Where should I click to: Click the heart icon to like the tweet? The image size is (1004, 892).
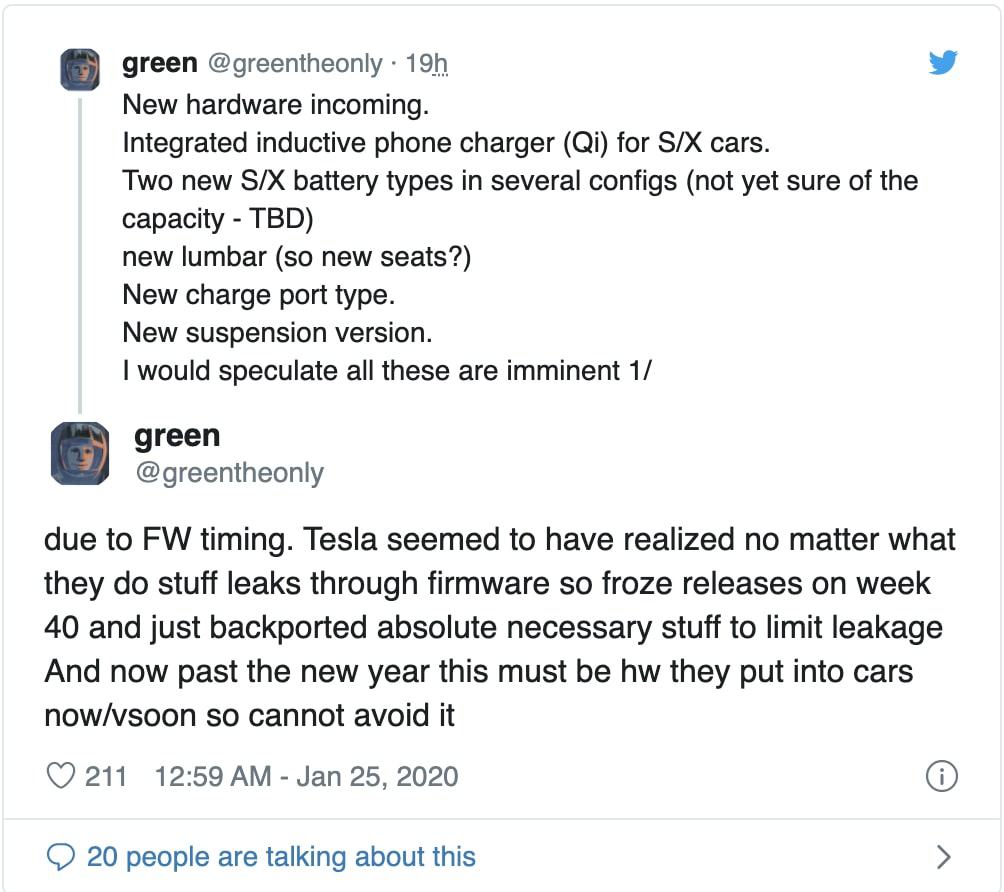[x=63, y=774]
